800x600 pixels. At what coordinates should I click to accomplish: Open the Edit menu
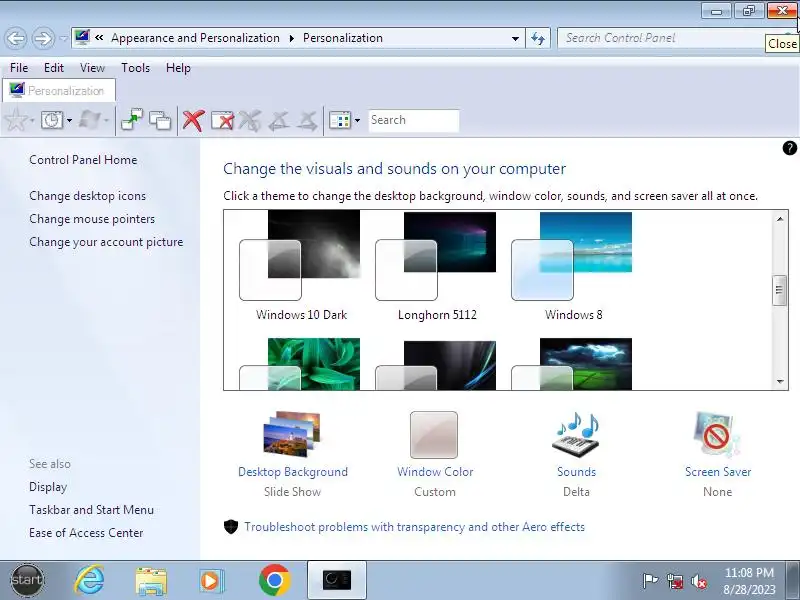coord(54,67)
